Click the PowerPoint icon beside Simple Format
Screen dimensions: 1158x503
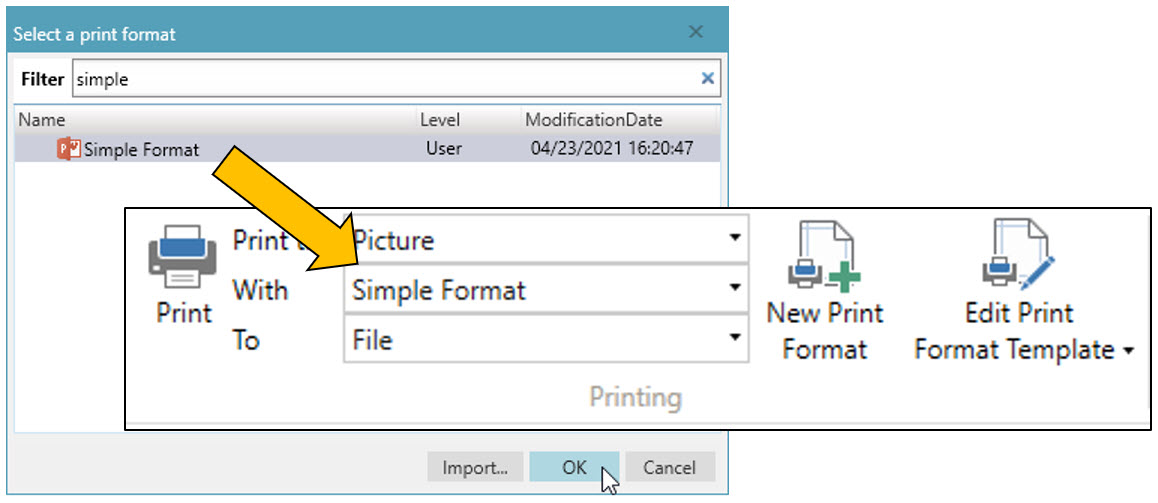[69, 150]
